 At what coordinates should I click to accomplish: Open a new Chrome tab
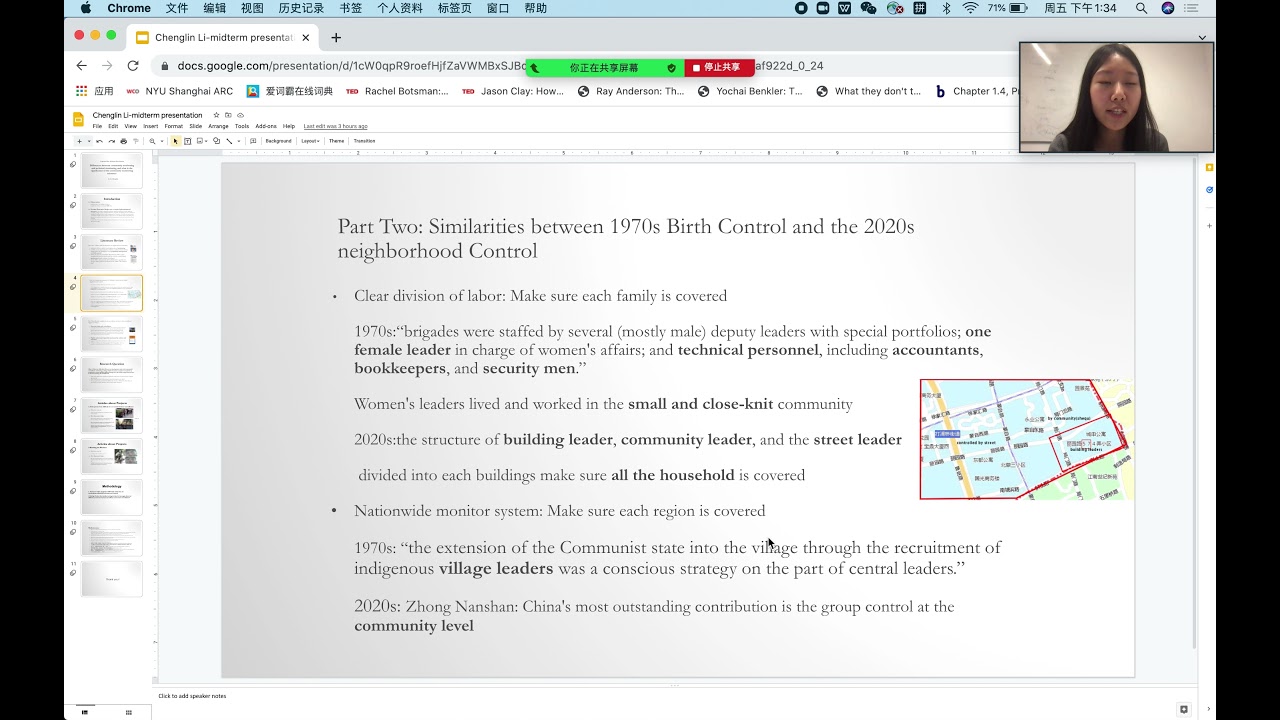336,38
